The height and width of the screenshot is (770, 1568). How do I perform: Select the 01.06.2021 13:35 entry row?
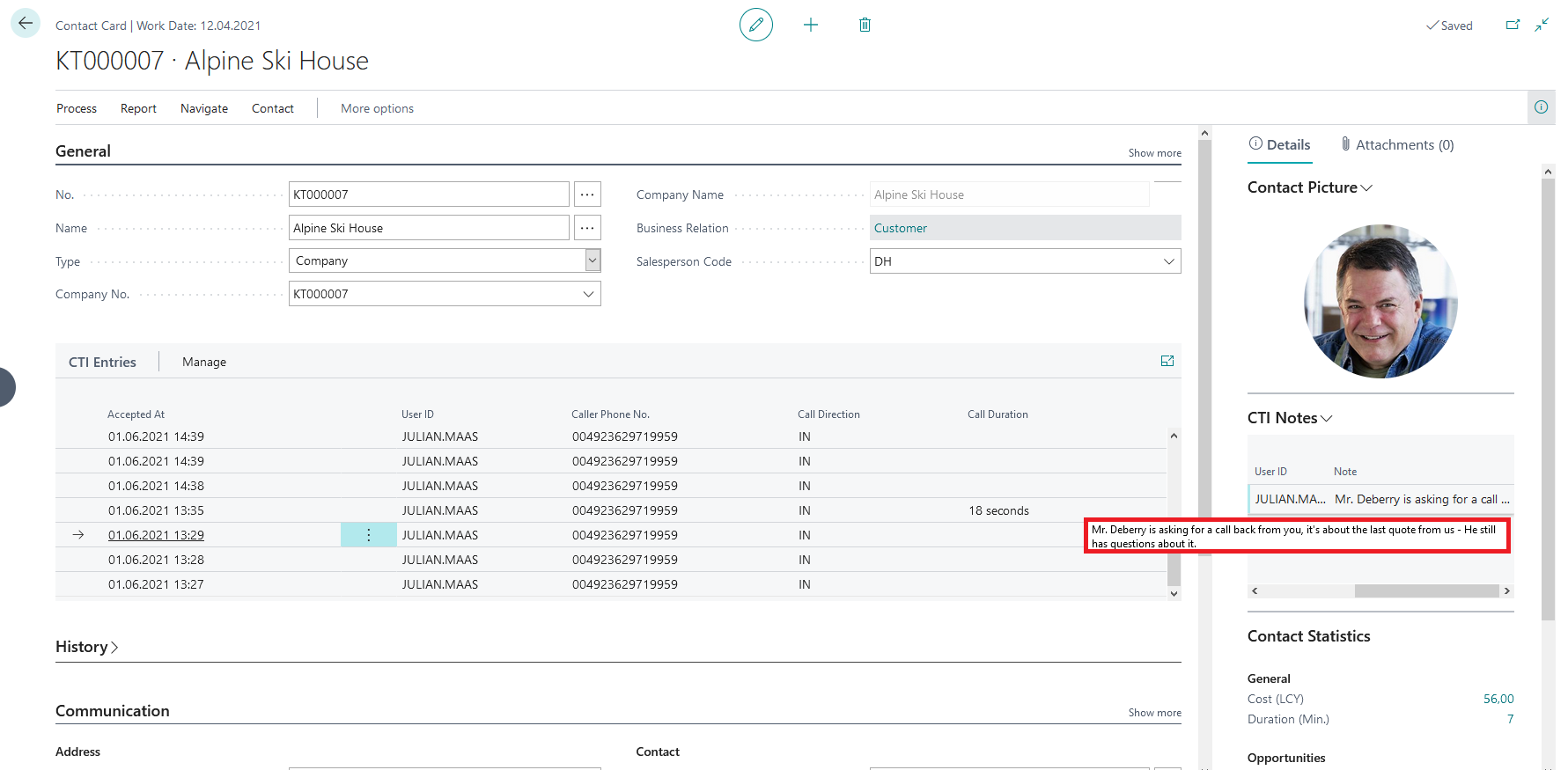pos(611,510)
